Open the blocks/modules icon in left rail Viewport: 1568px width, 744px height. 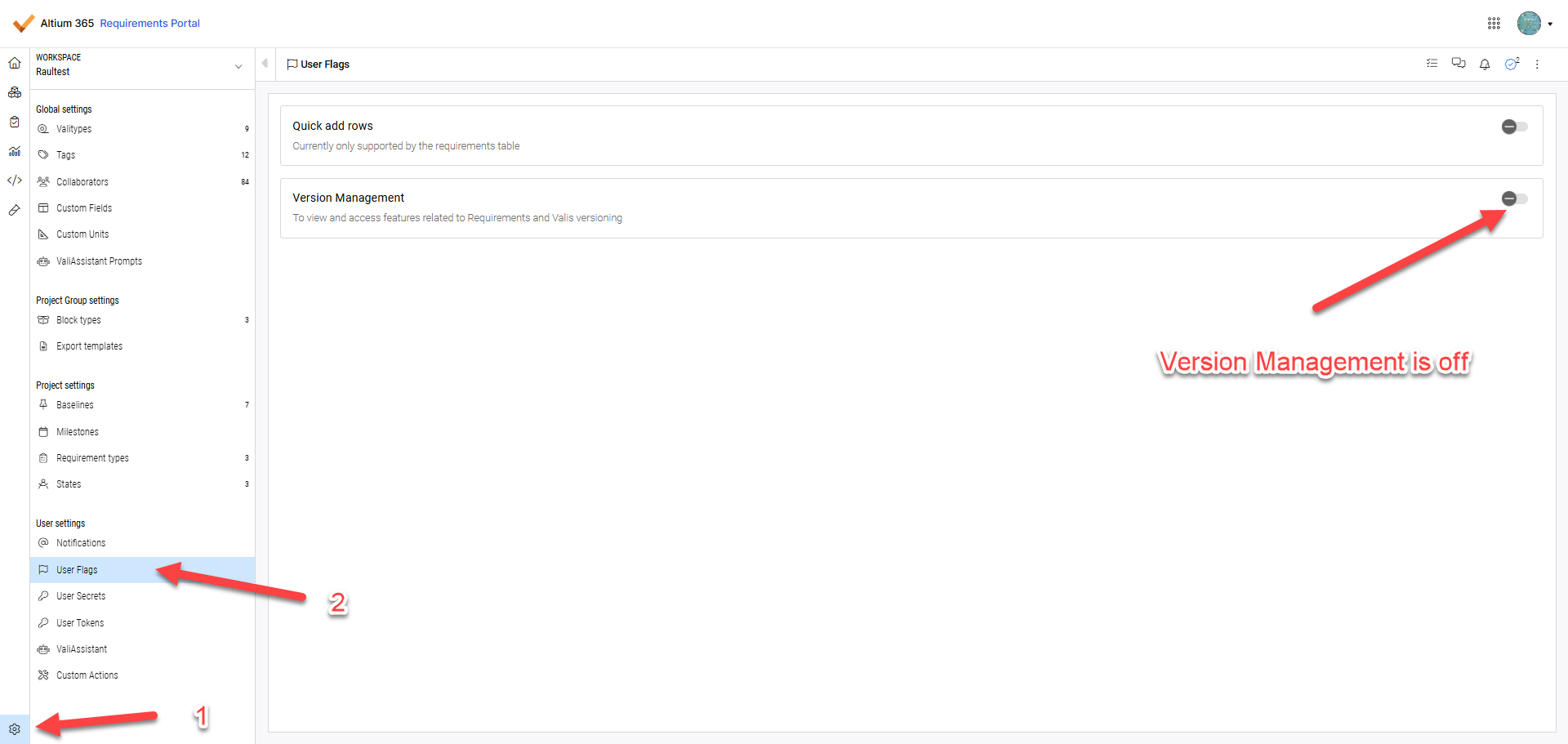click(x=15, y=92)
